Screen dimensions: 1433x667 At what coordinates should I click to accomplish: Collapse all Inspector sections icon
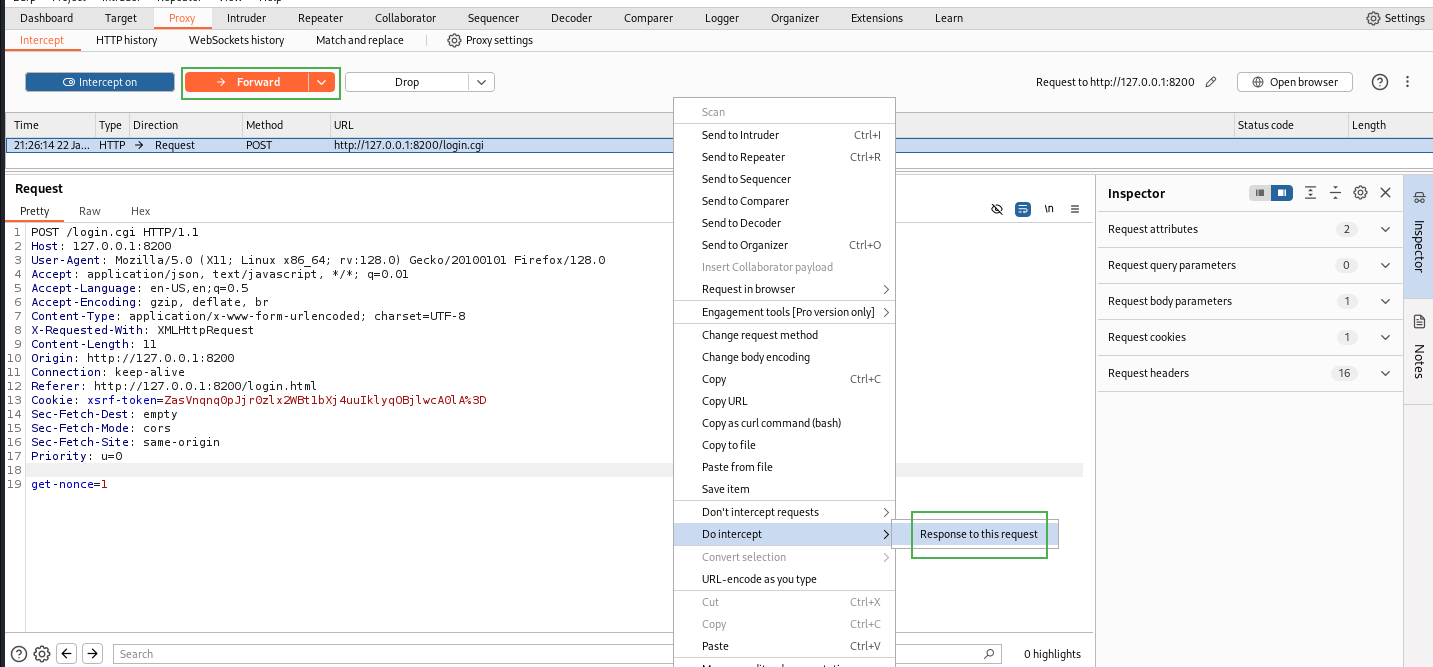pos(1335,193)
